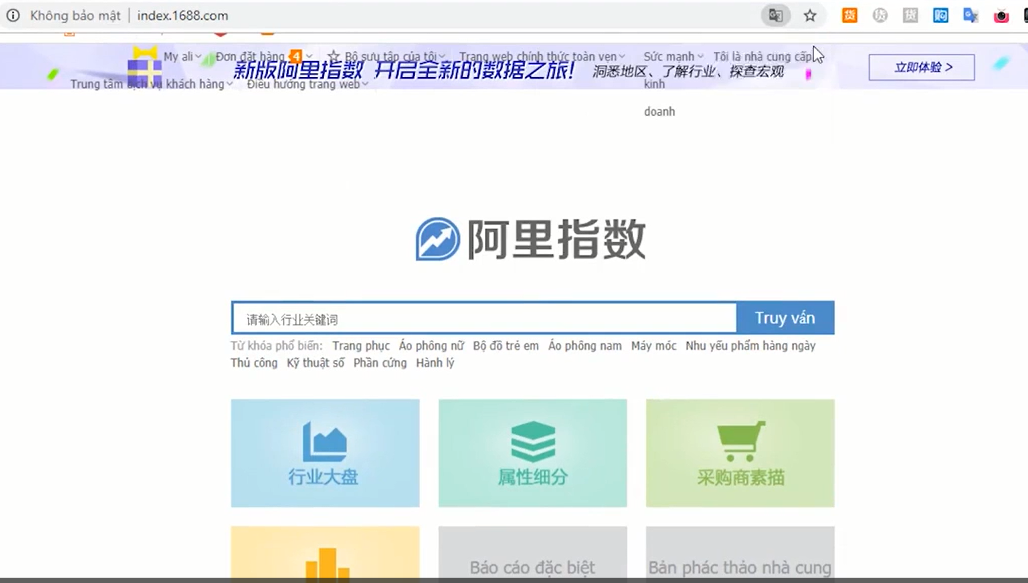Open the Google Translate extension icon

pos(971,15)
